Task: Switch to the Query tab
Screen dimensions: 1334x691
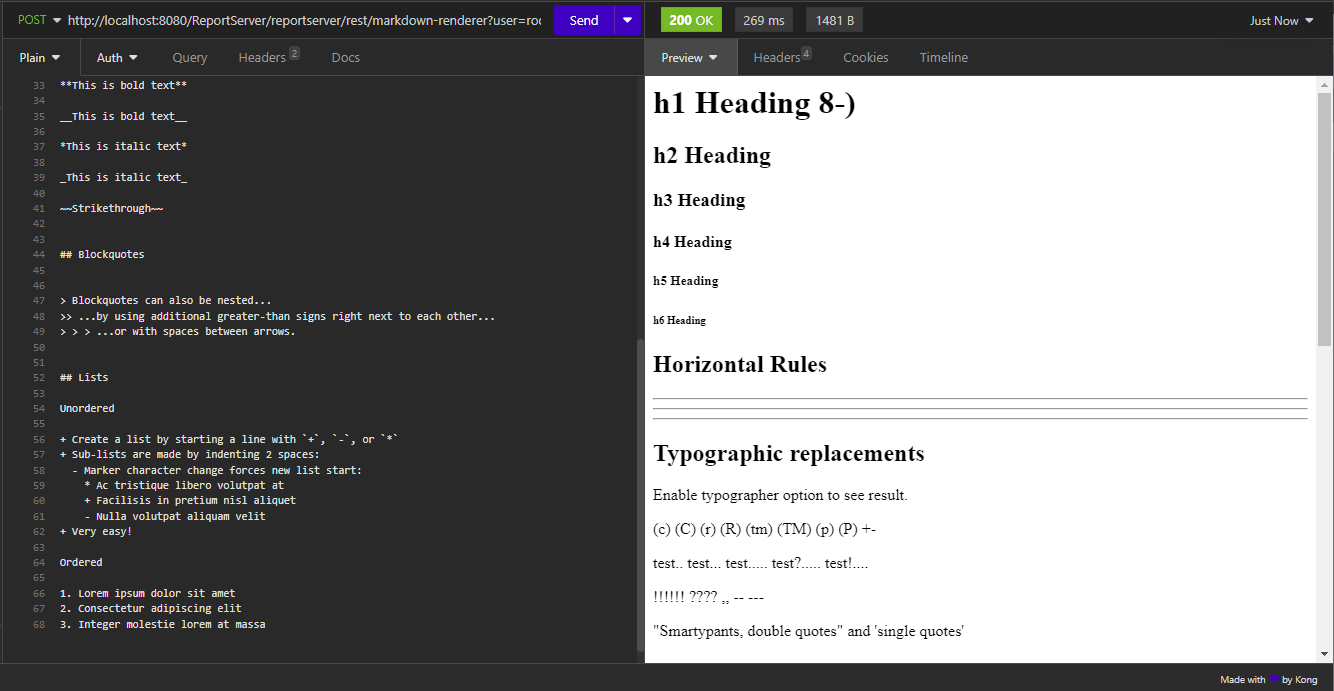Action: tap(190, 57)
